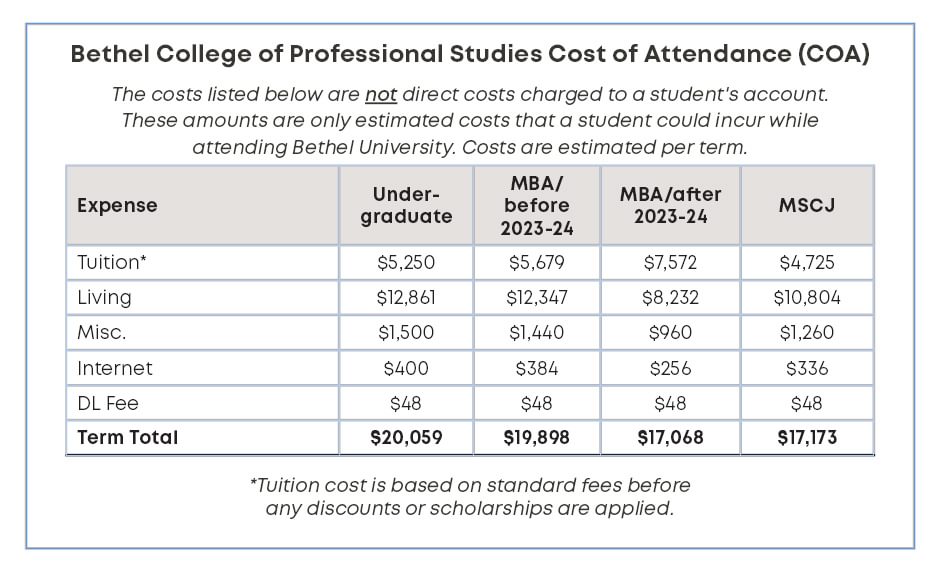Click the tuition footnote text below the table
This screenshot has height=574, width=938.
tap(469, 496)
